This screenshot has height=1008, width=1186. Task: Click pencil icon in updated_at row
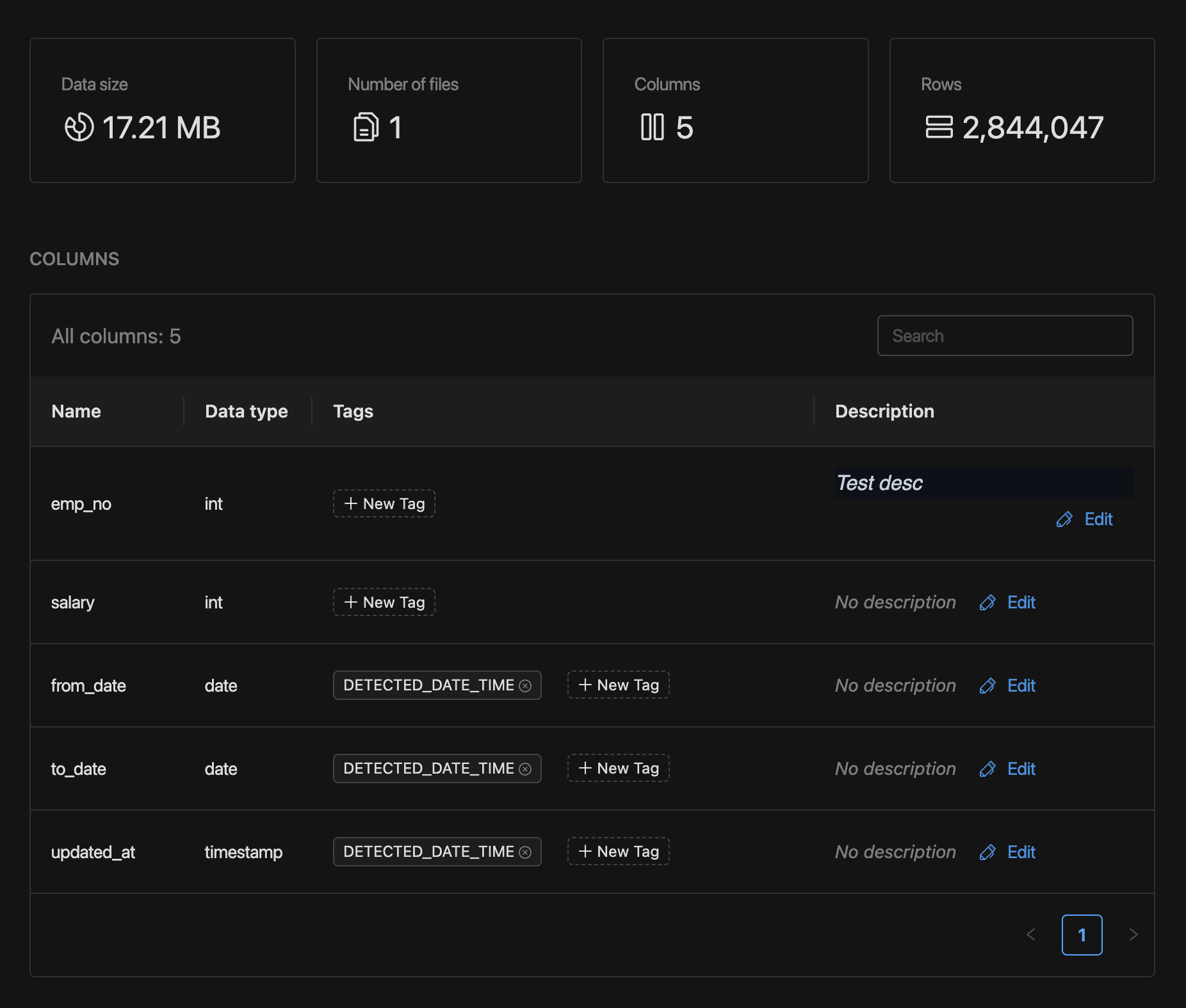click(987, 852)
